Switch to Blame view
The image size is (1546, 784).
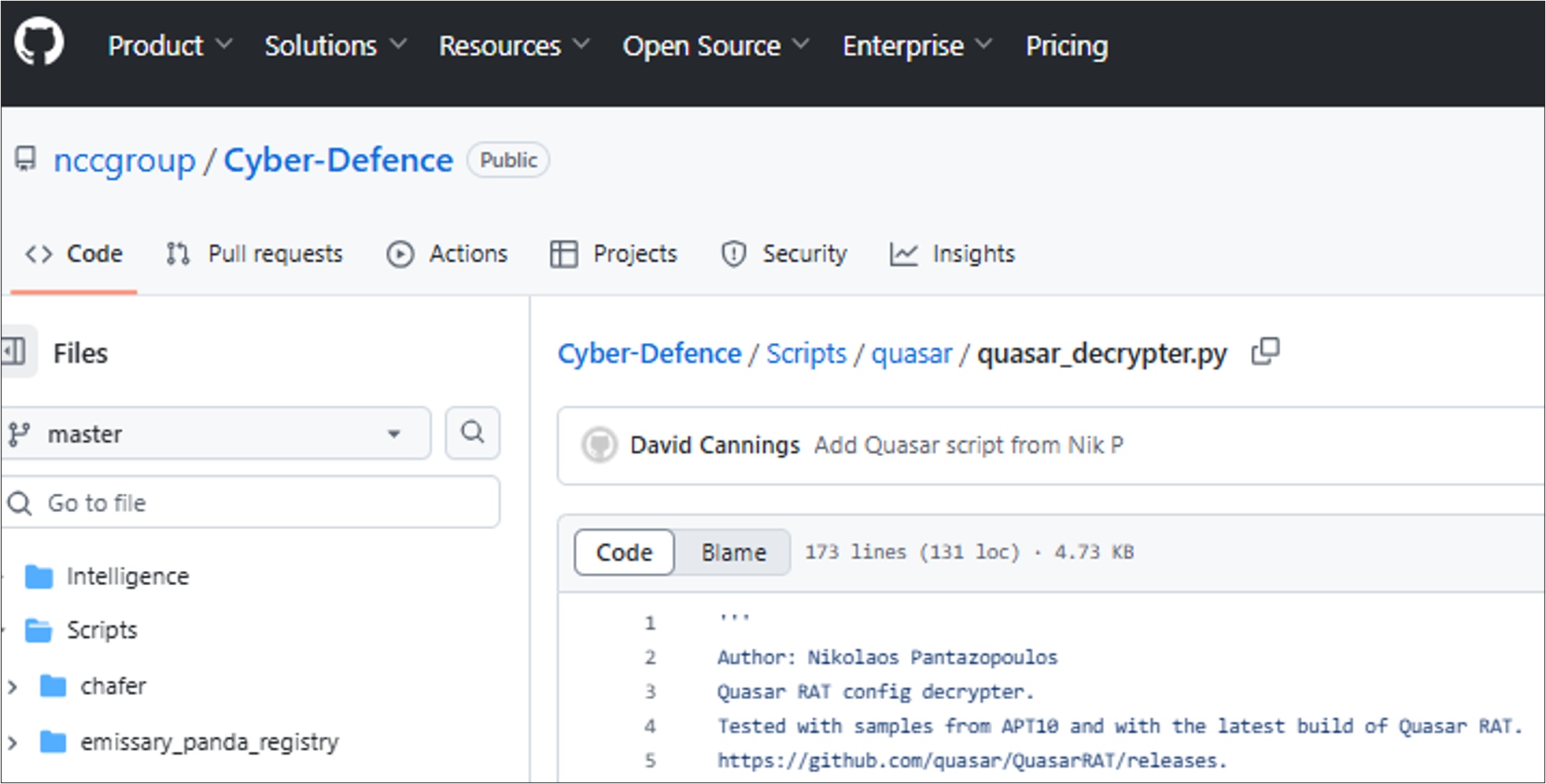[x=733, y=553]
